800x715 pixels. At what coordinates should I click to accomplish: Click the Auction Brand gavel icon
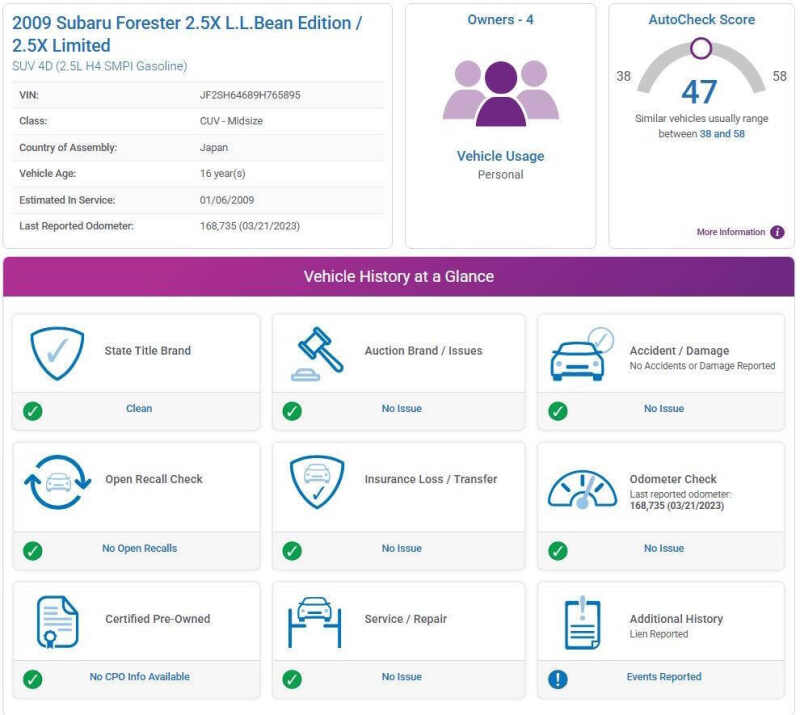pyautogui.click(x=317, y=352)
